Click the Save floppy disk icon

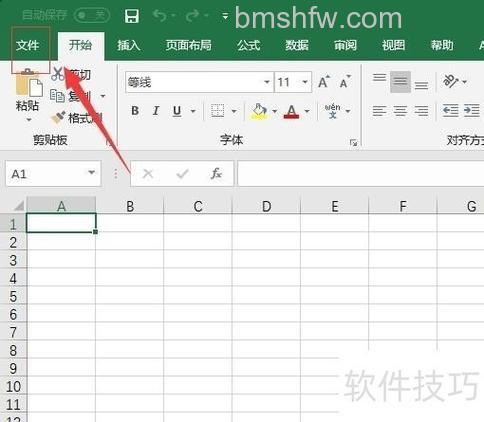click(x=132, y=16)
